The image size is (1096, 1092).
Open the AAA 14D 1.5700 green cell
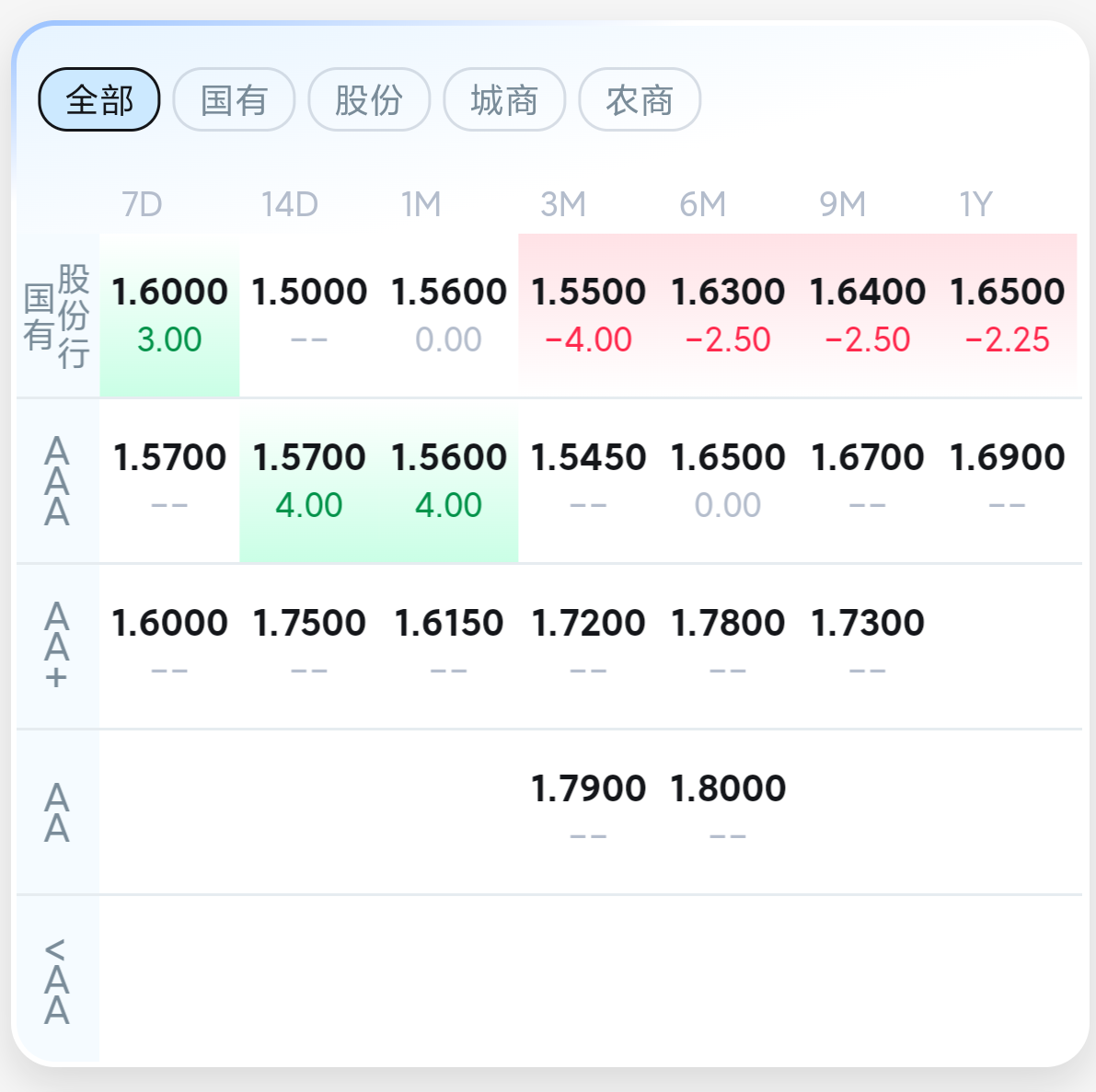point(309,480)
